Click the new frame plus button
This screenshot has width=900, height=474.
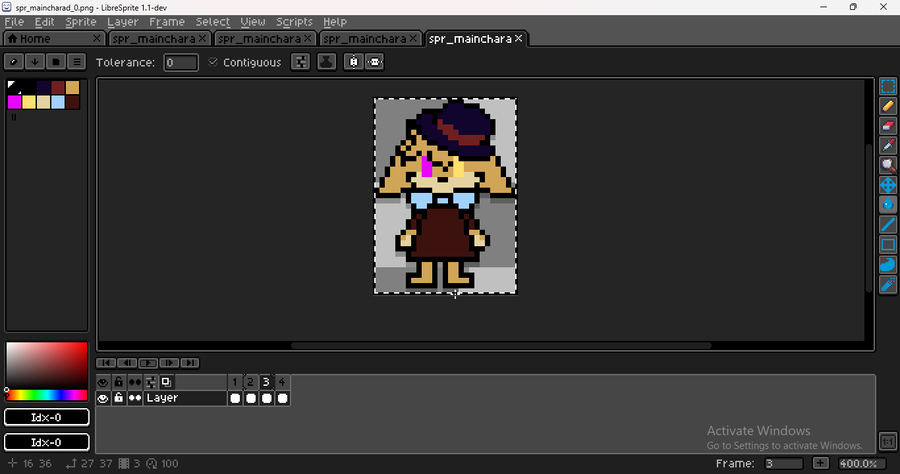[820, 463]
